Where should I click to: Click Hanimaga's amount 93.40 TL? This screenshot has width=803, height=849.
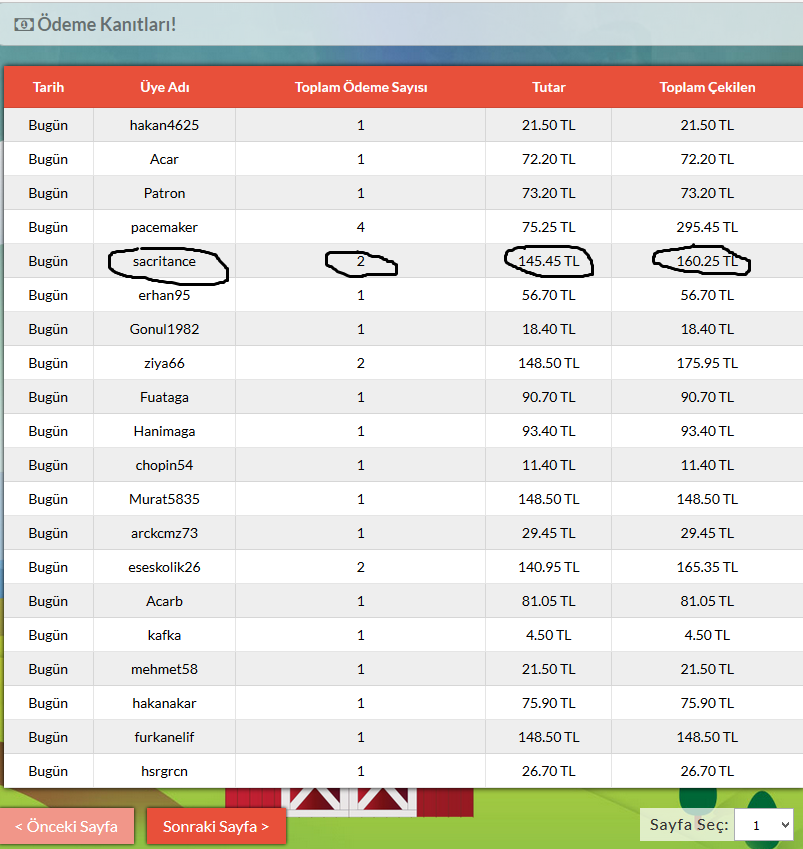click(549, 432)
